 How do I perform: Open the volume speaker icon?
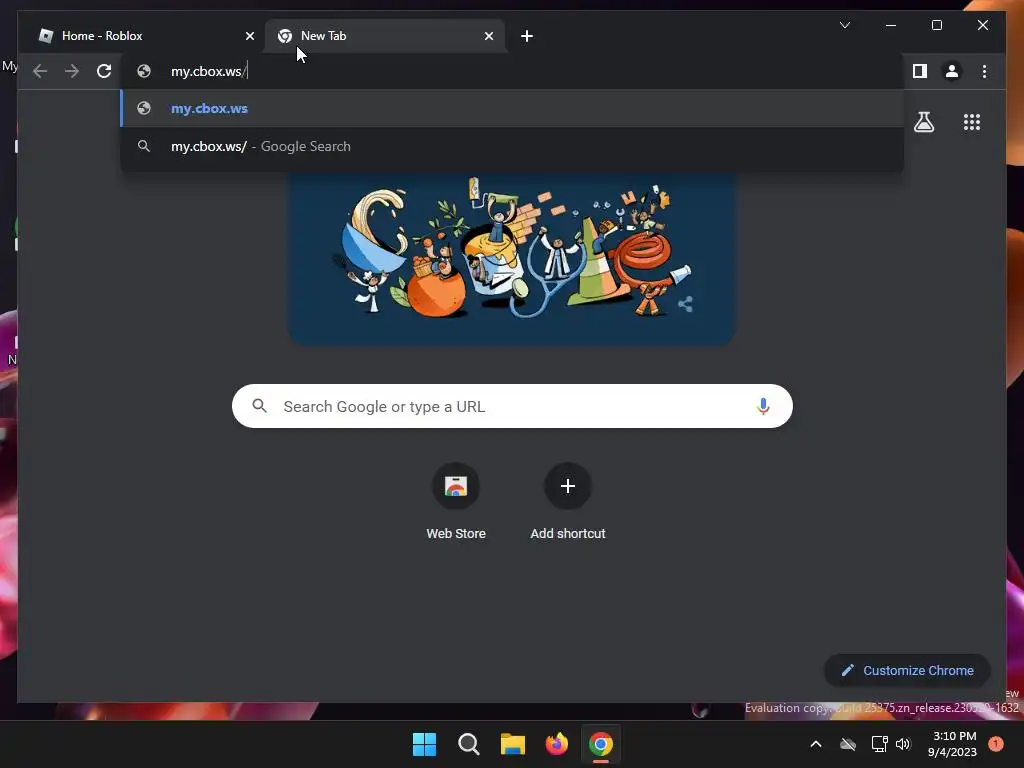pos(903,744)
